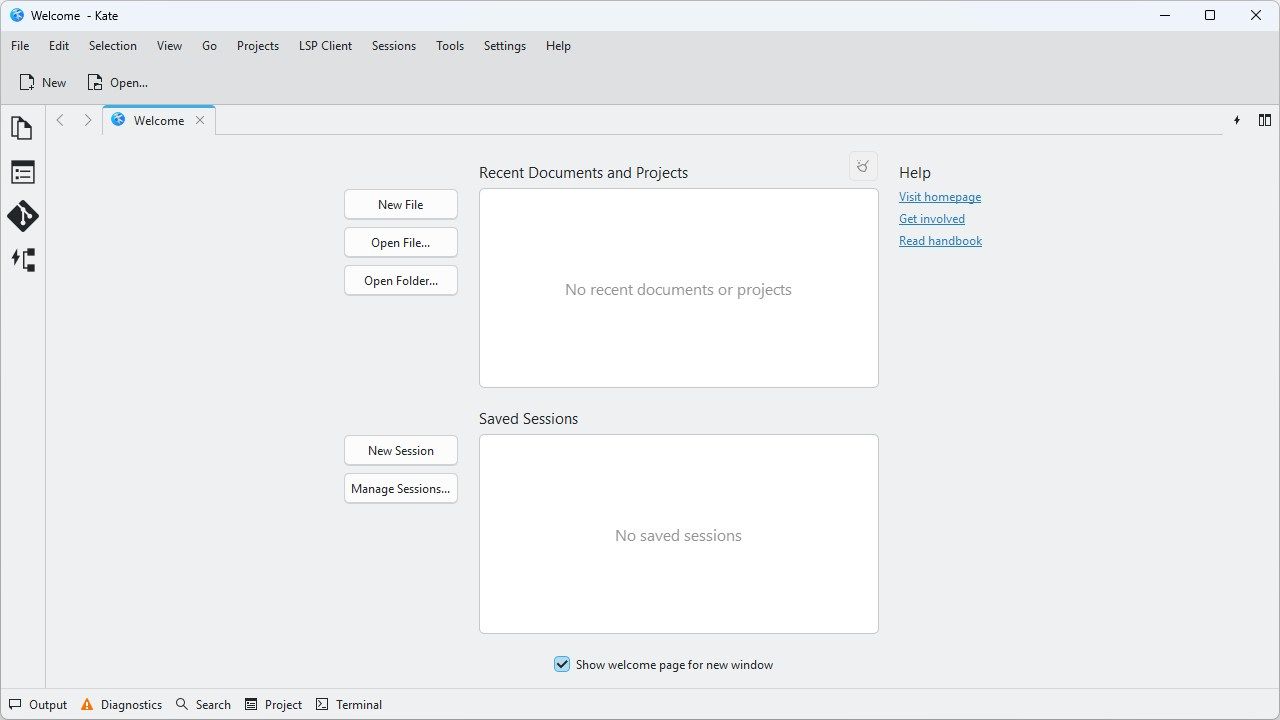The width and height of the screenshot is (1280, 720).
Task: Click the Open Folder... button
Action: [x=401, y=280]
